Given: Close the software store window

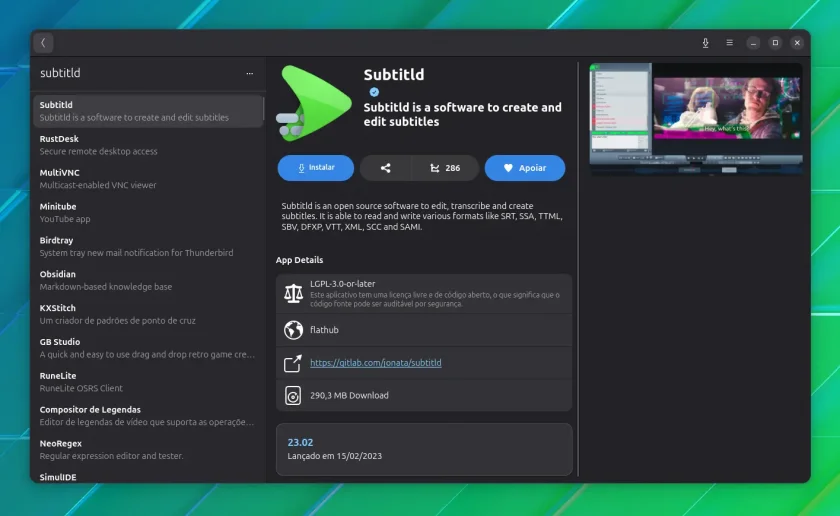Looking at the screenshot, I should (797, 43).
